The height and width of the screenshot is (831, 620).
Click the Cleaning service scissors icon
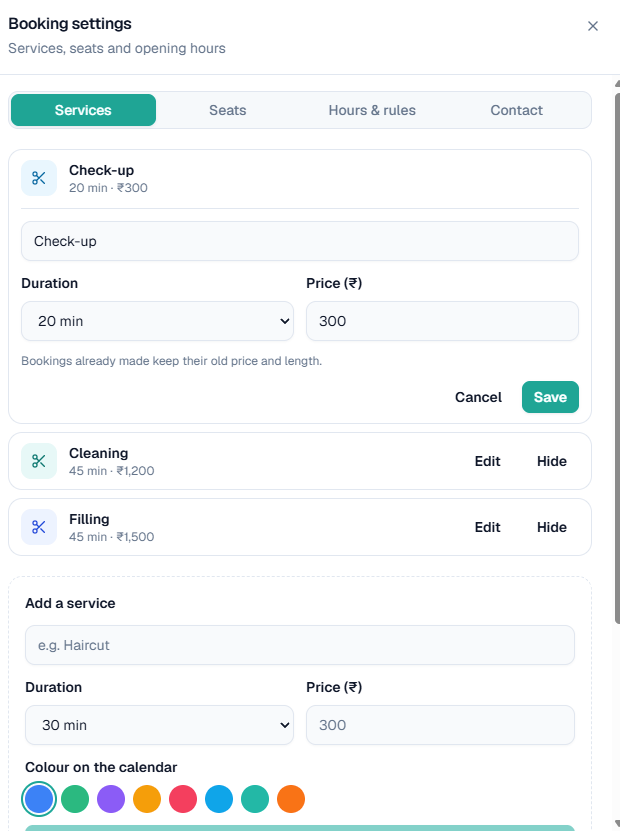tap(39, 461)
